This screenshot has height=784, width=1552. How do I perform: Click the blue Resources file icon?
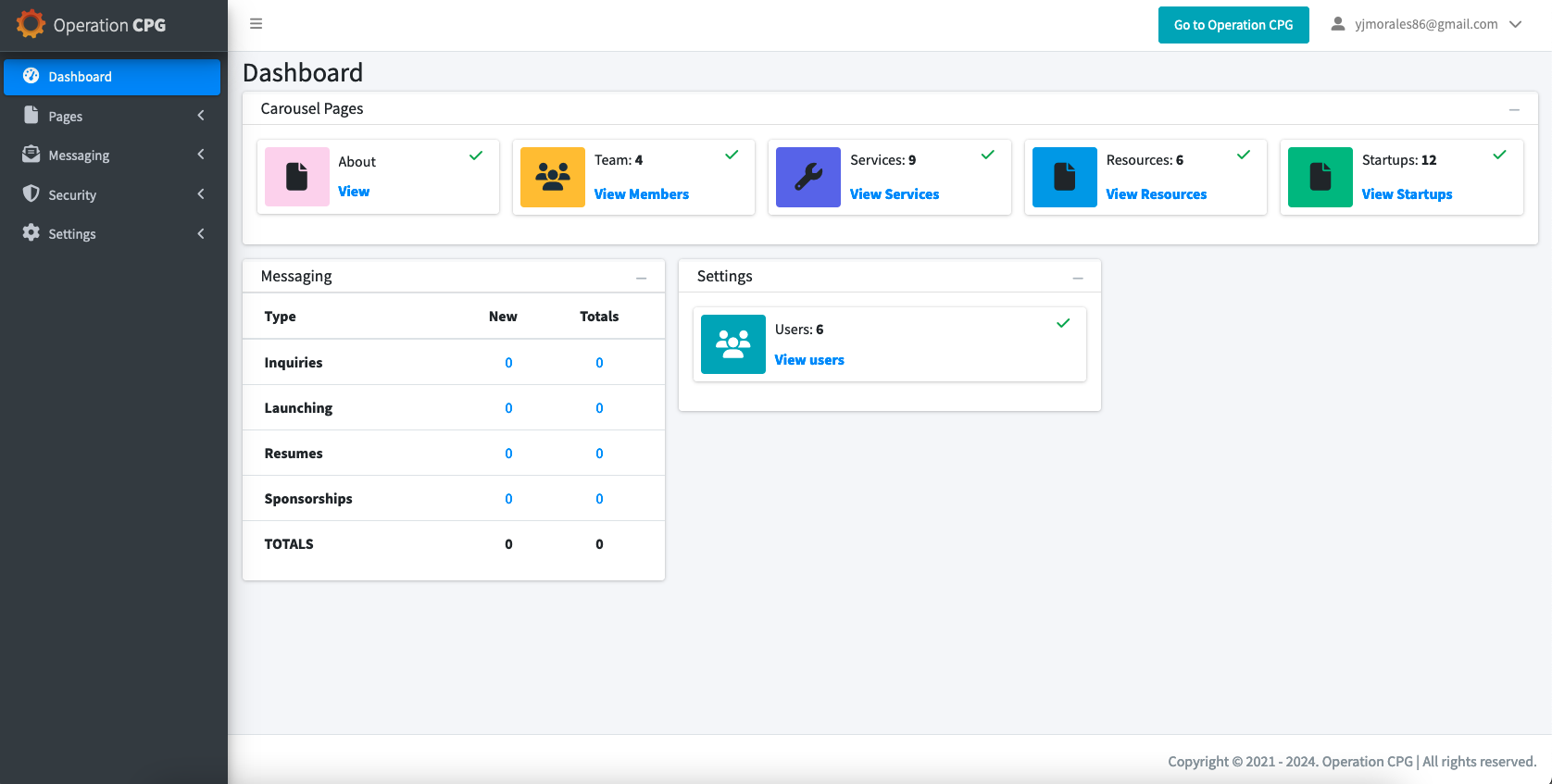[1065, 177]
